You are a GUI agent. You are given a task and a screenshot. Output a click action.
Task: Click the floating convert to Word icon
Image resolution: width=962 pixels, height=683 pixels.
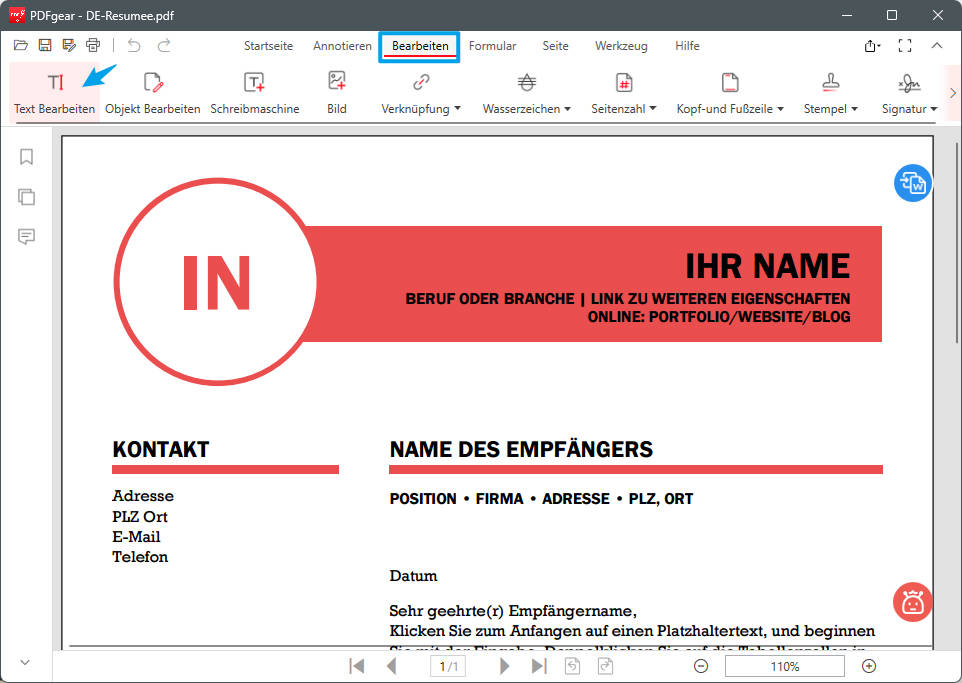point(911,182)
